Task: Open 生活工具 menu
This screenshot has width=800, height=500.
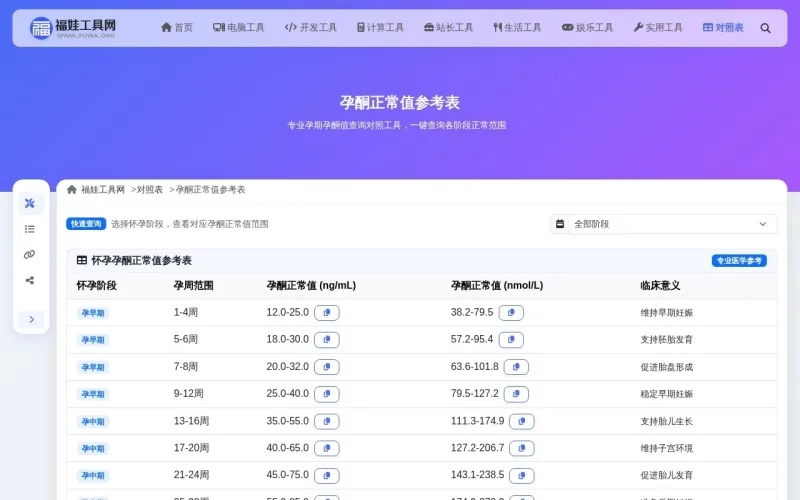Action: pyautogui.click(x=517, y=28)
